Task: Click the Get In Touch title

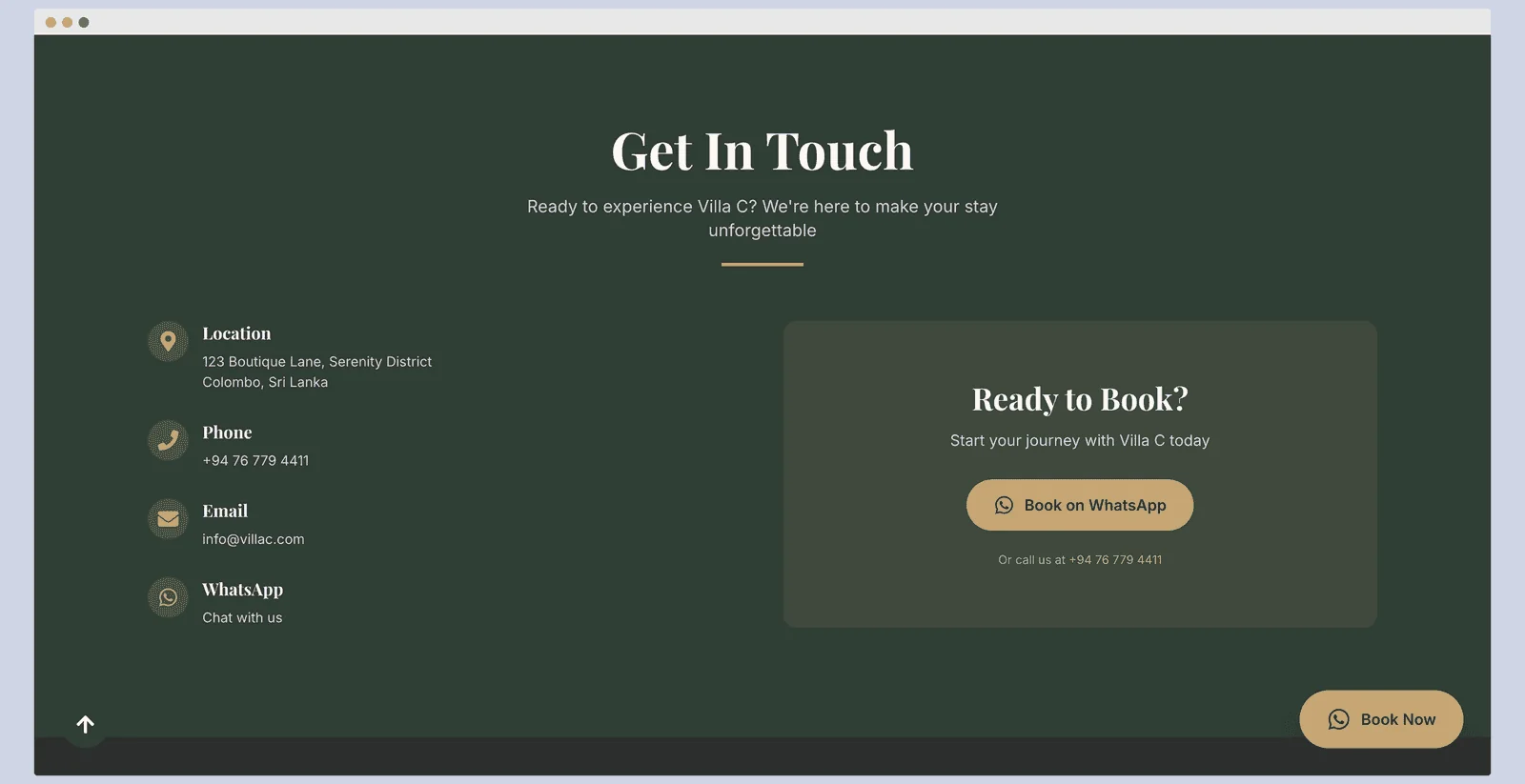Action: 762,151
